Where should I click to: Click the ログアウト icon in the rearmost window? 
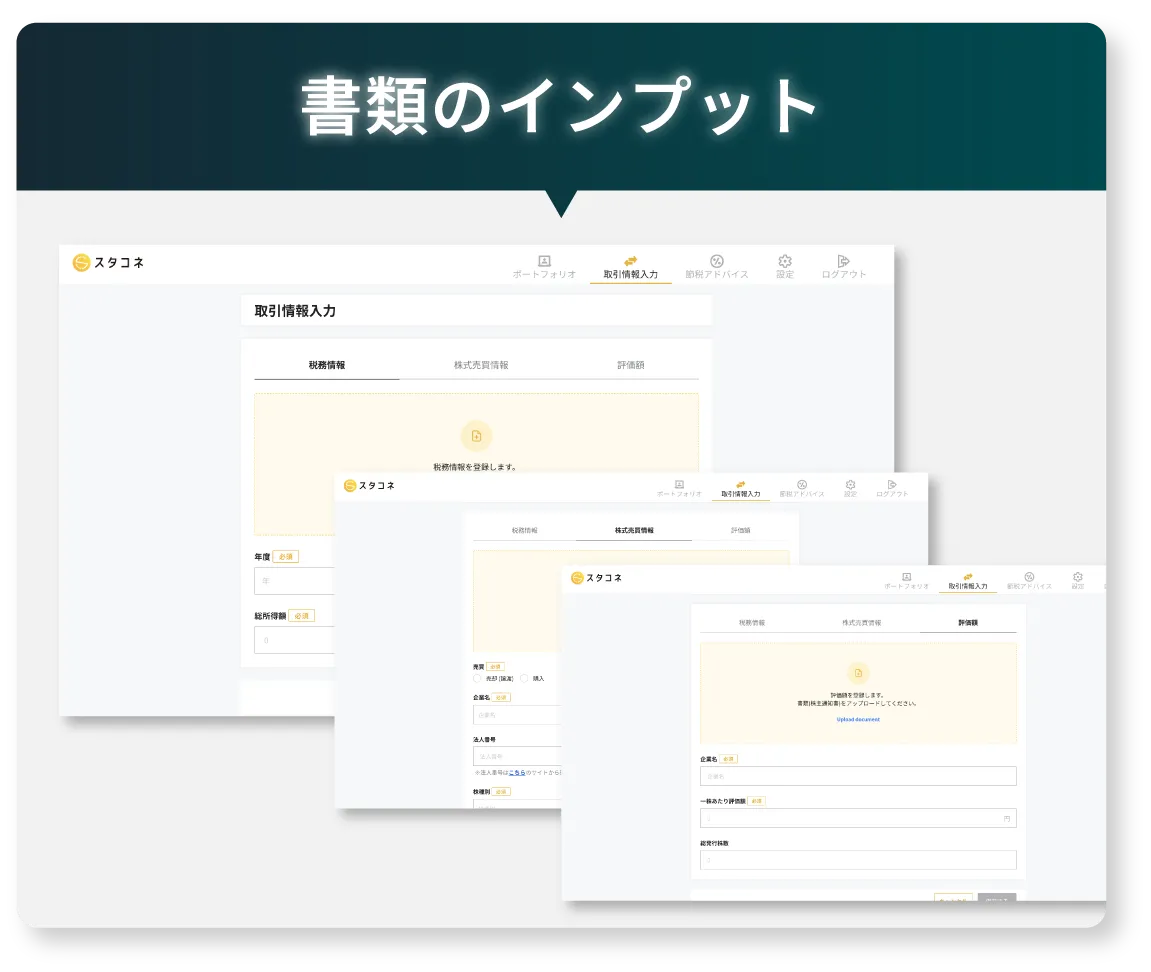point(843,261)
